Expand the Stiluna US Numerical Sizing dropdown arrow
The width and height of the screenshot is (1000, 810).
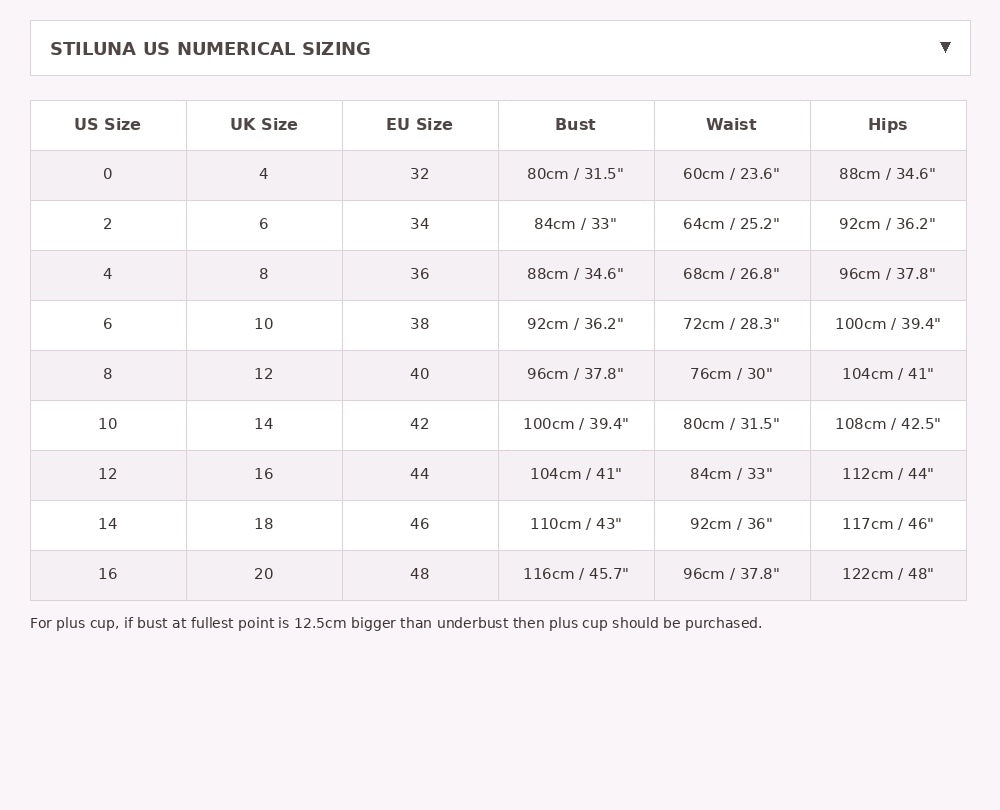point(945,47)
